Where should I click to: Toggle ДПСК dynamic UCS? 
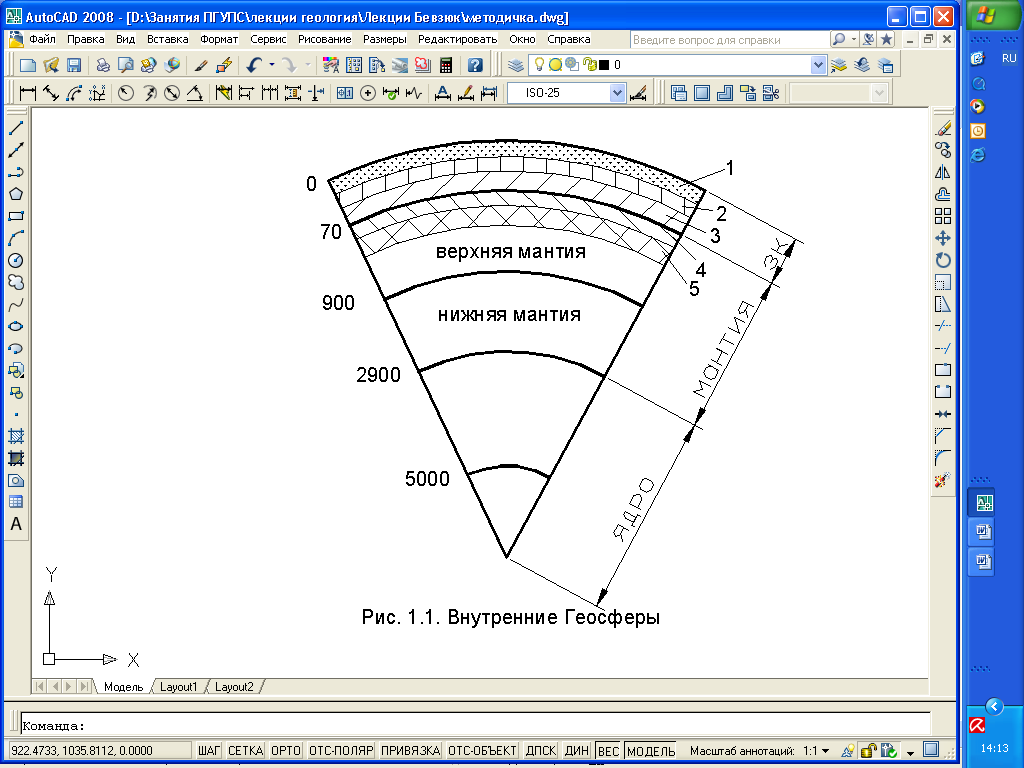541,750
